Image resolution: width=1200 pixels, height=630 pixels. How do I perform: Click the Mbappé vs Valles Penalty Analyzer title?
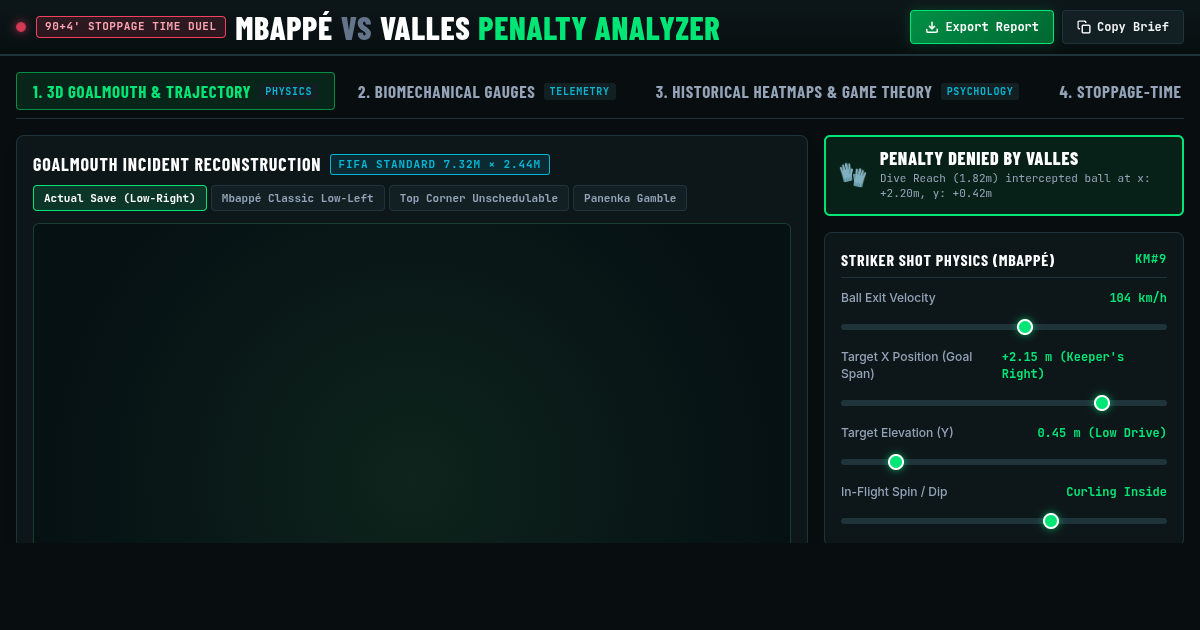pos(477,28)
